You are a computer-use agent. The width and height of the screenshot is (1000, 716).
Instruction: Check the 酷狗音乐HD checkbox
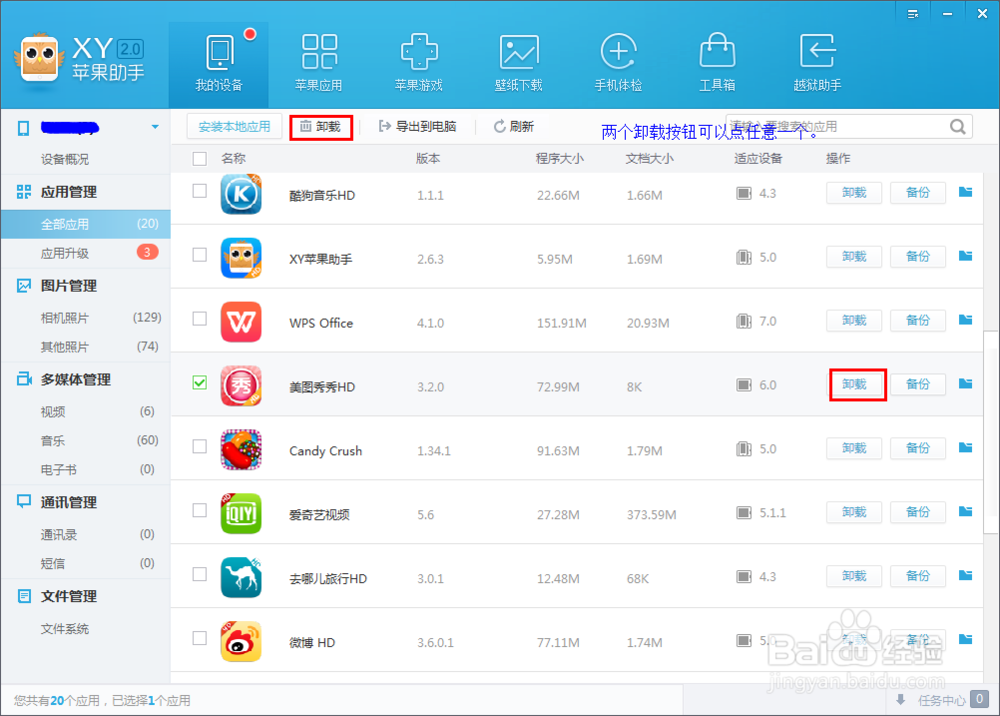[200, 191]
